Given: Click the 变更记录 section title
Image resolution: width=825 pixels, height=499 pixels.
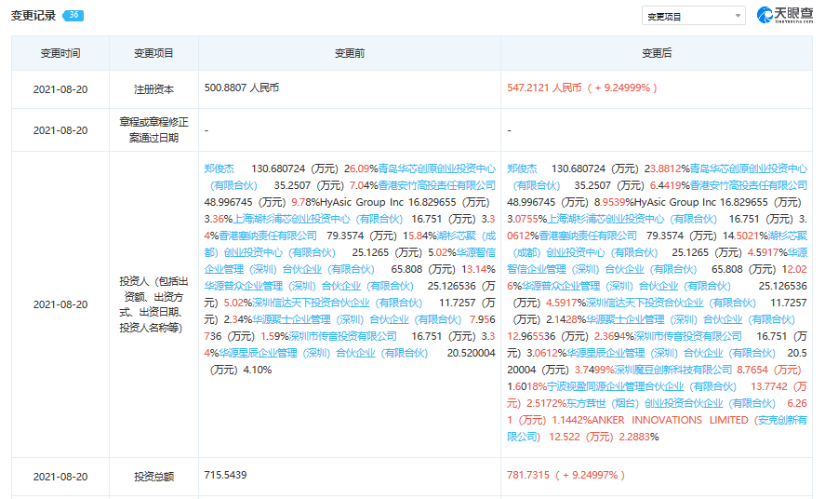Looking at the screenshot, I should (x=33, y=16).
